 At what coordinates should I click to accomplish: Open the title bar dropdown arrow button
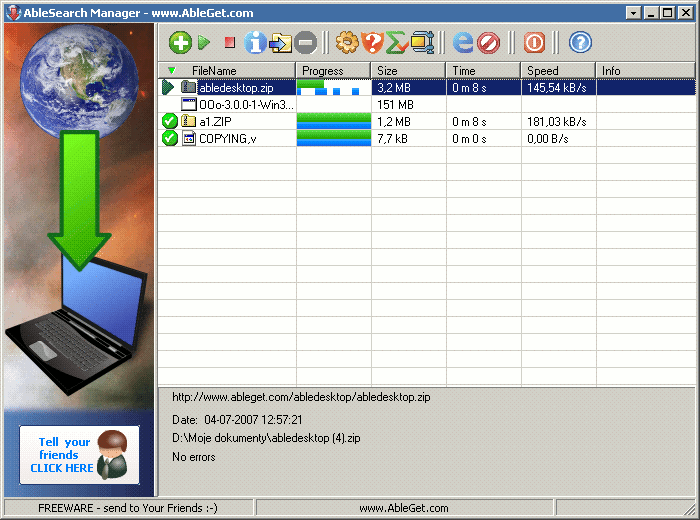point(634,13)
